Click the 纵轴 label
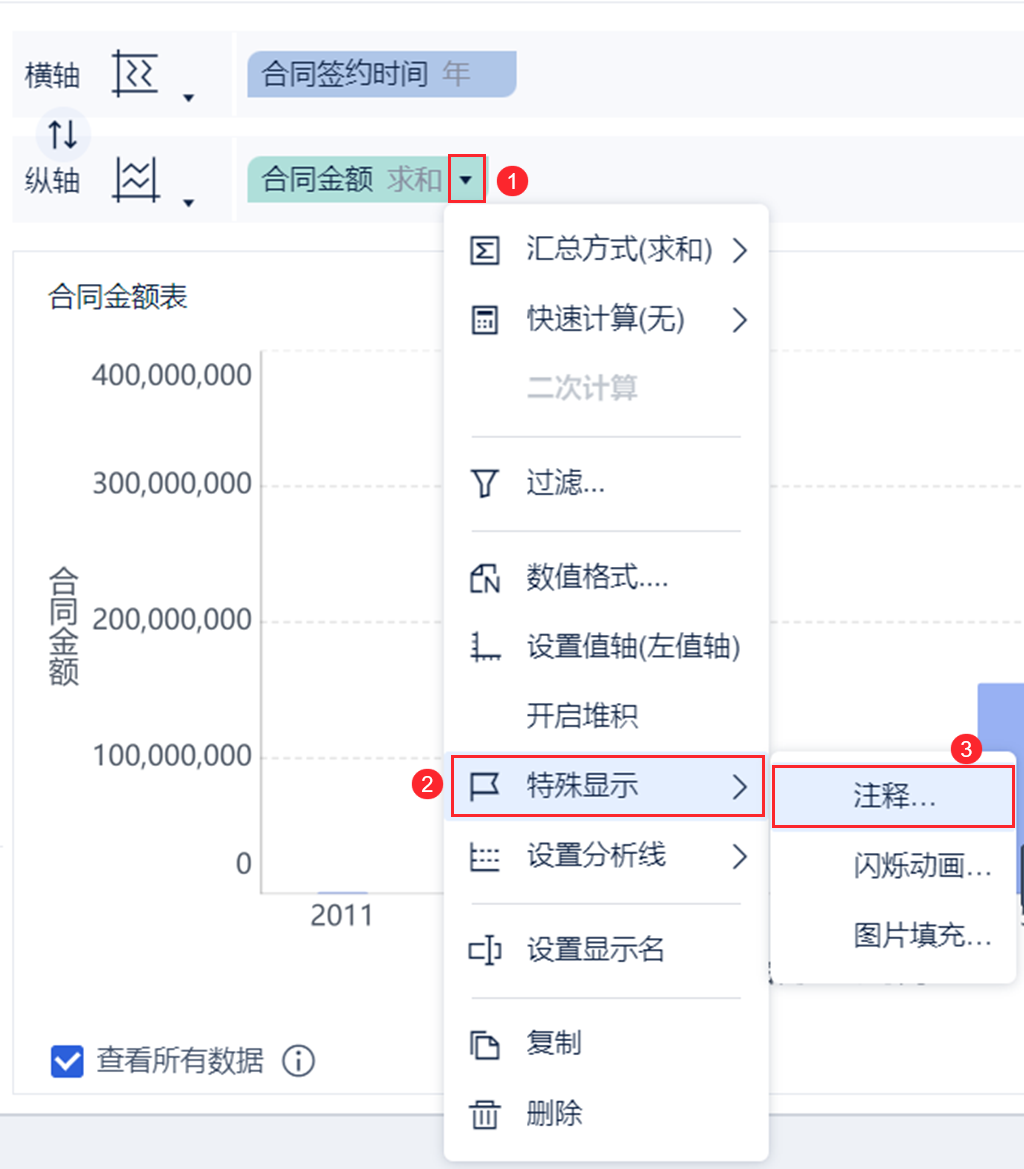This screenshot has width=1024, height=1169. 52,180
